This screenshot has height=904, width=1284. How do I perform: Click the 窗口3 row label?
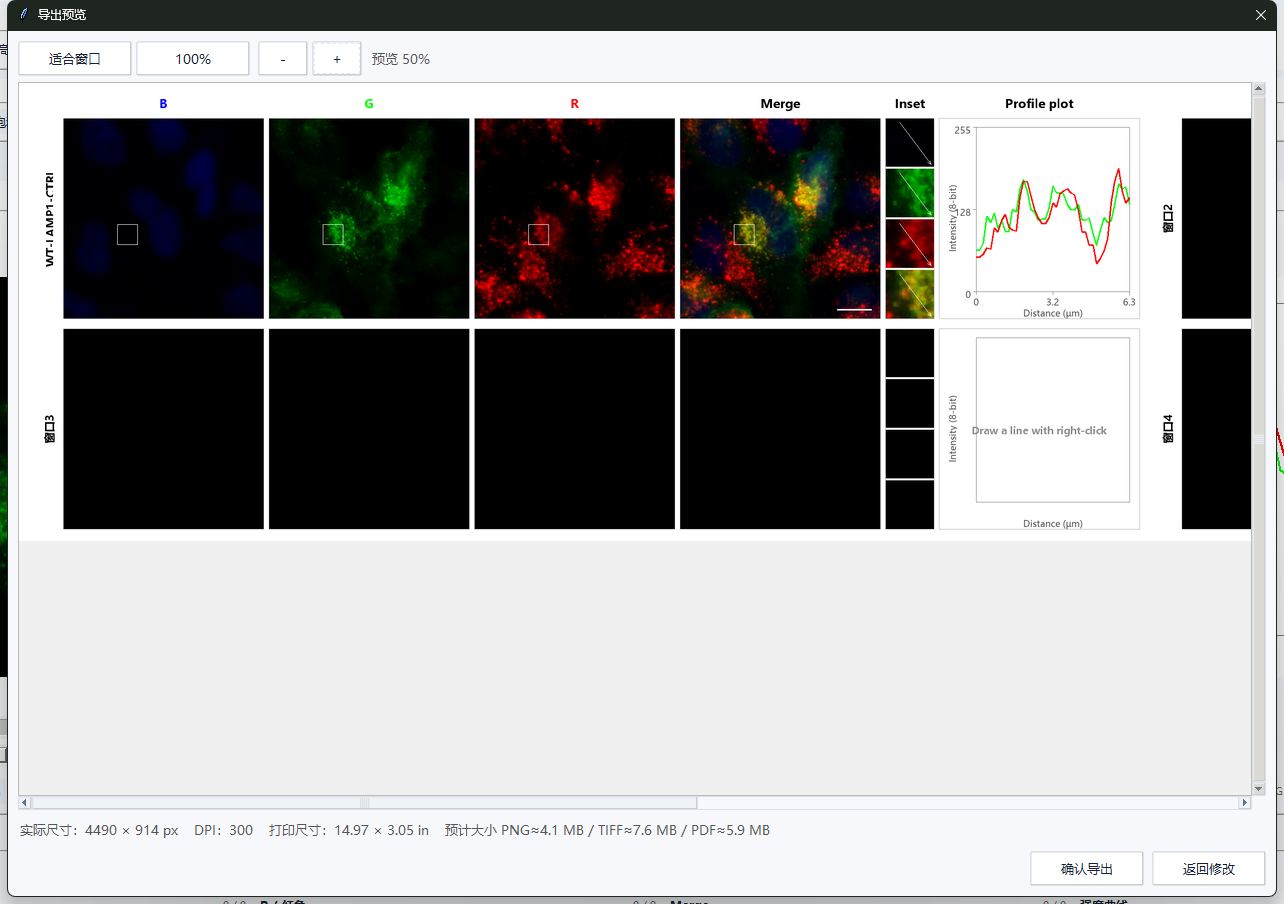click(x=49, y=429)
